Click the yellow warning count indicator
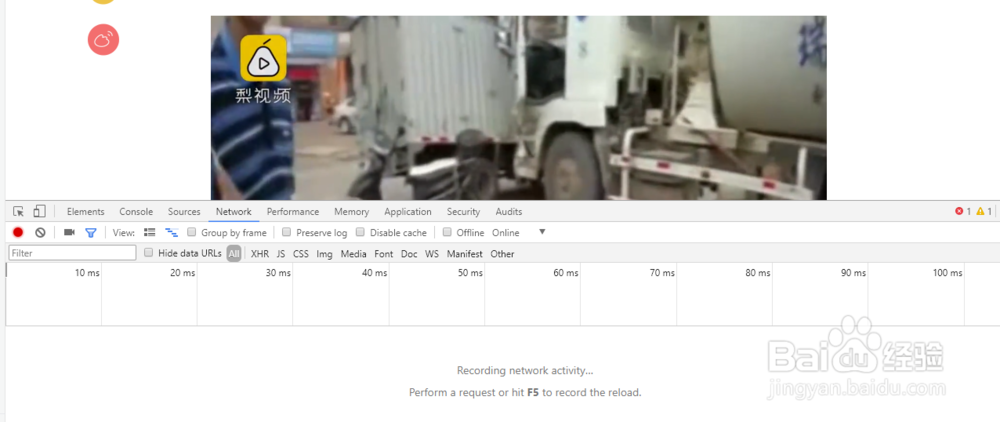Viewport: 1000px width, 422px height. (x=984, y=212)
